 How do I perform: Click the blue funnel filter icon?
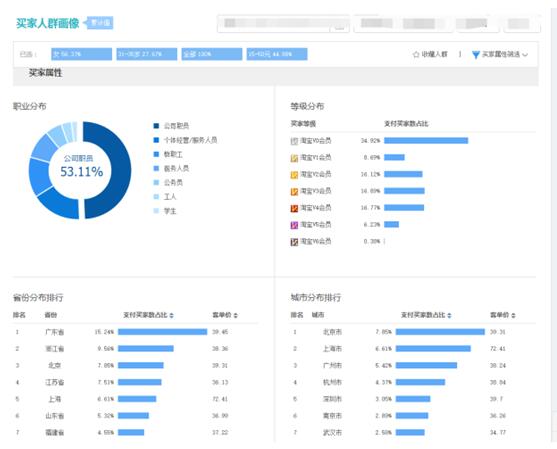(x=476, y=55)
